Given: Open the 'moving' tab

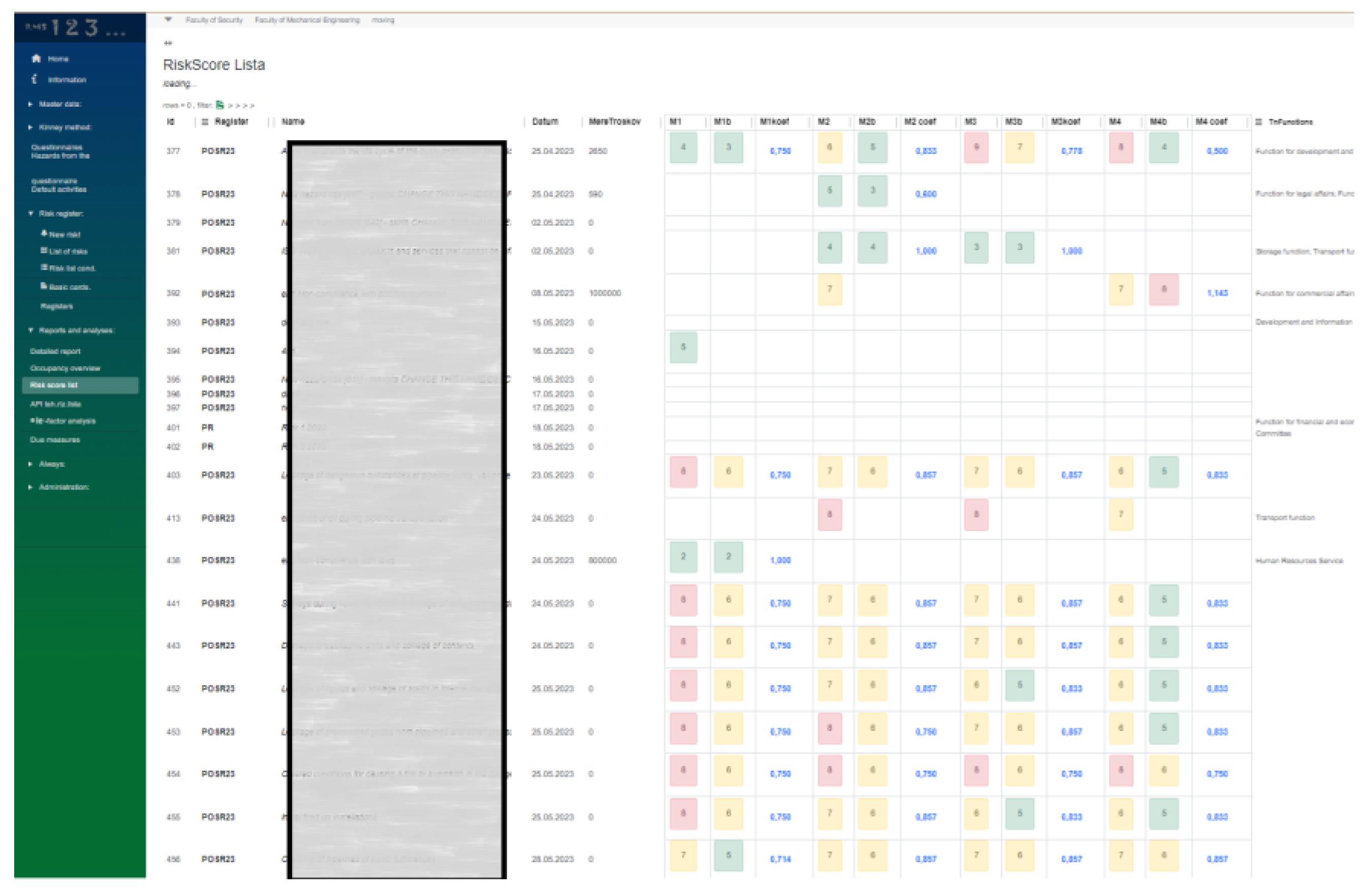Looking at the screenshot, I should [x=383, y=20].
